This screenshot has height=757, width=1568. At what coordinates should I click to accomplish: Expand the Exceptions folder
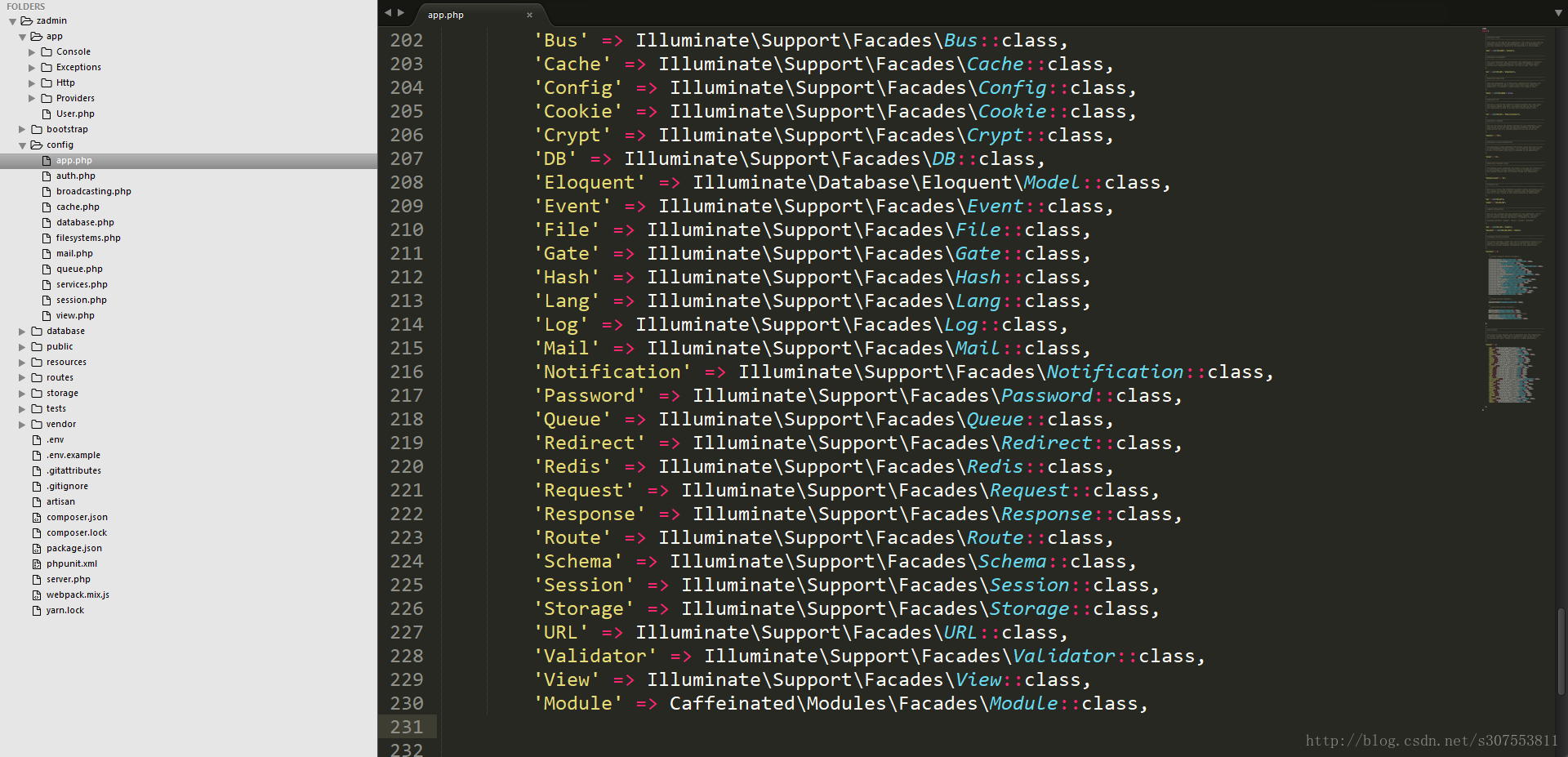(32, 68)
